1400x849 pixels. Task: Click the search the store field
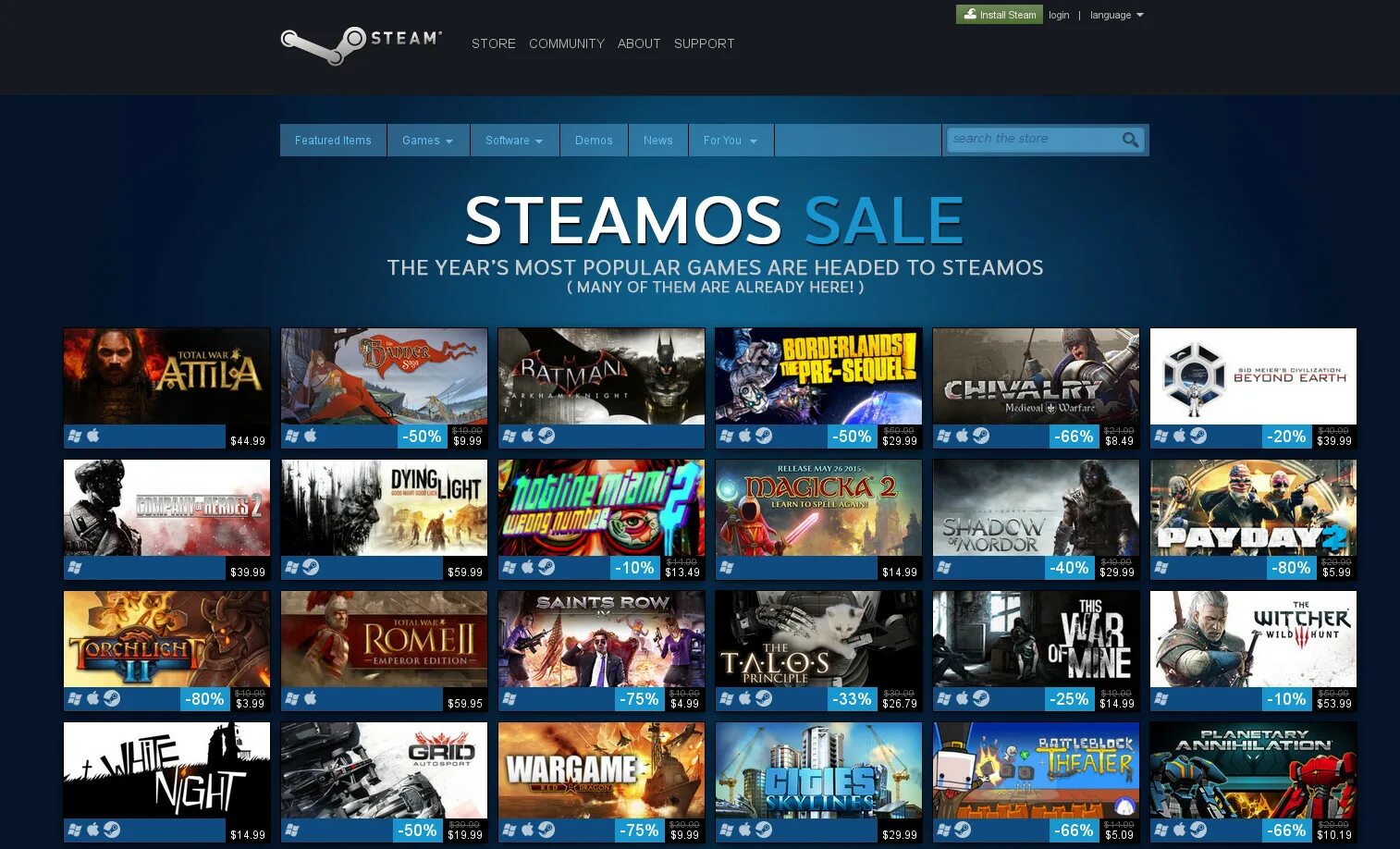coord(1033,140)
